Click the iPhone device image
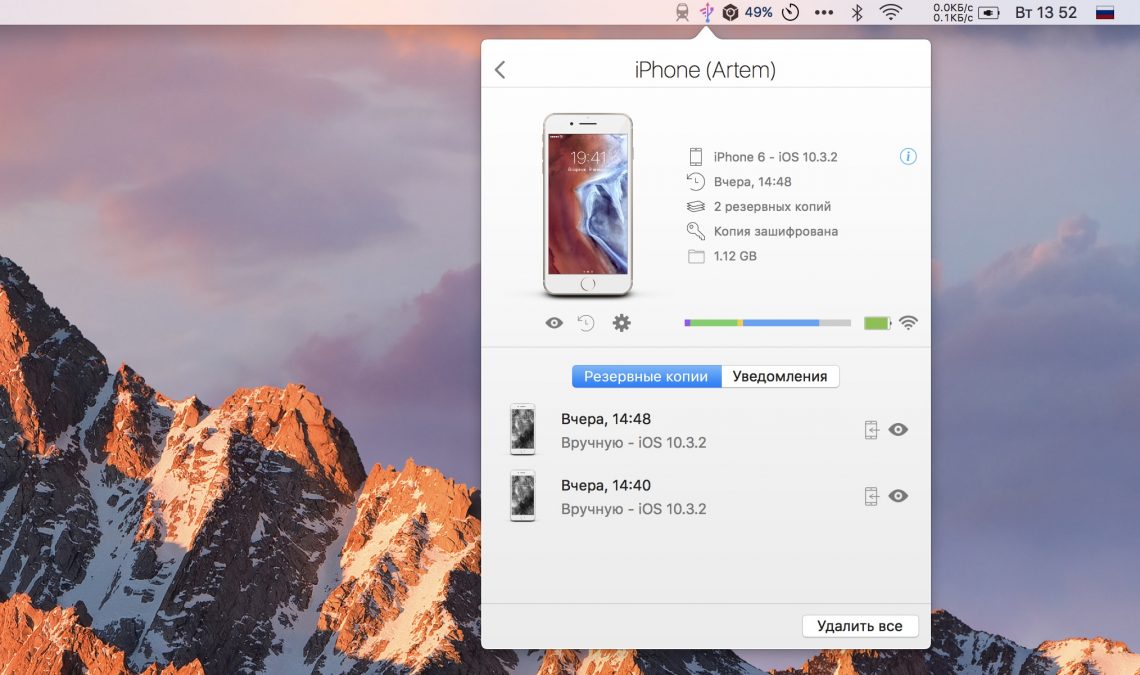Screen dimensions: 1140x675 pos(587,205)
